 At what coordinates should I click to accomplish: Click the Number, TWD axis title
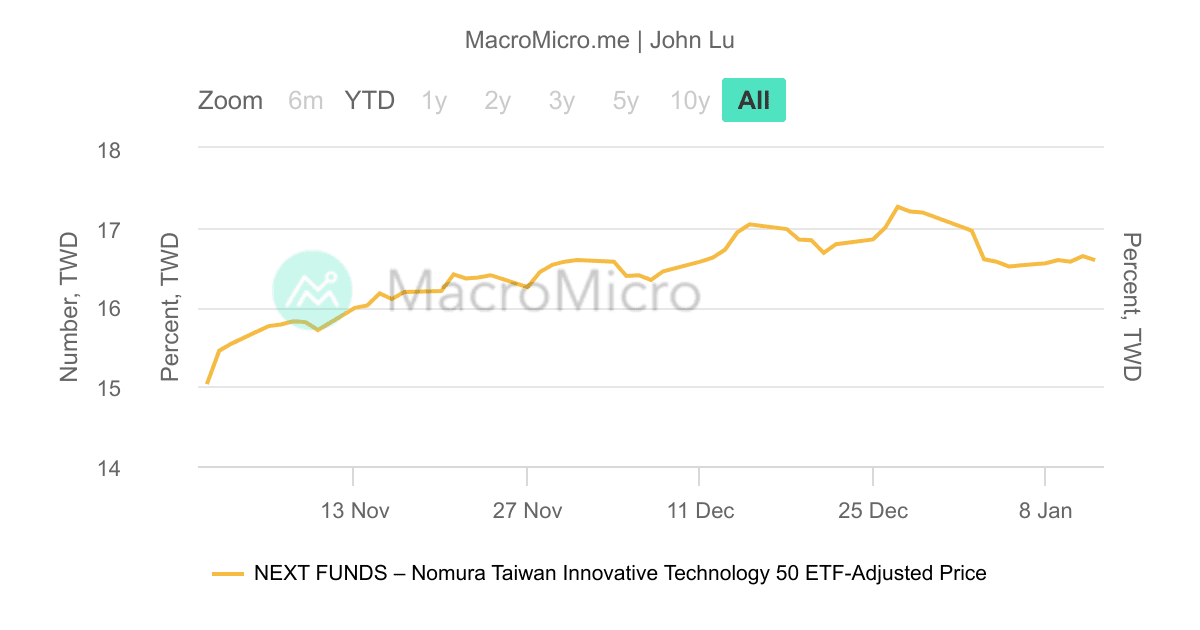68,306
